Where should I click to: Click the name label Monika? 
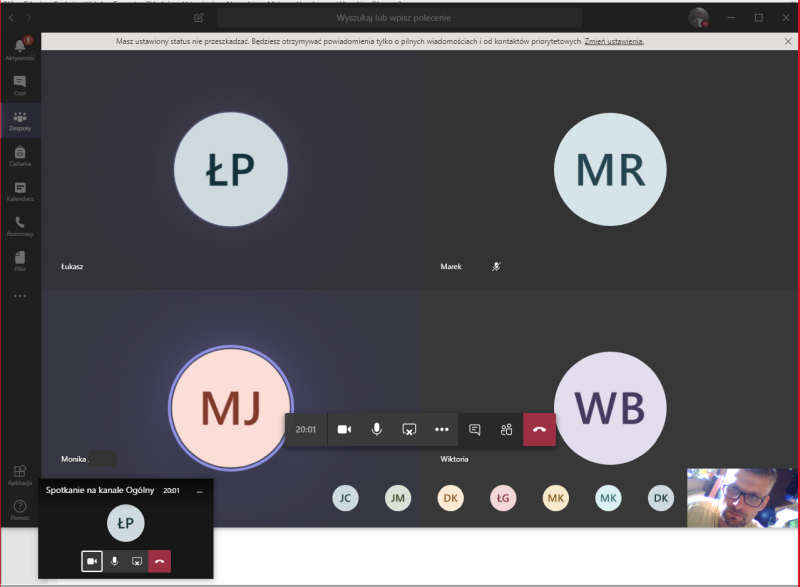pyautogui.click(x=74, y=459)
